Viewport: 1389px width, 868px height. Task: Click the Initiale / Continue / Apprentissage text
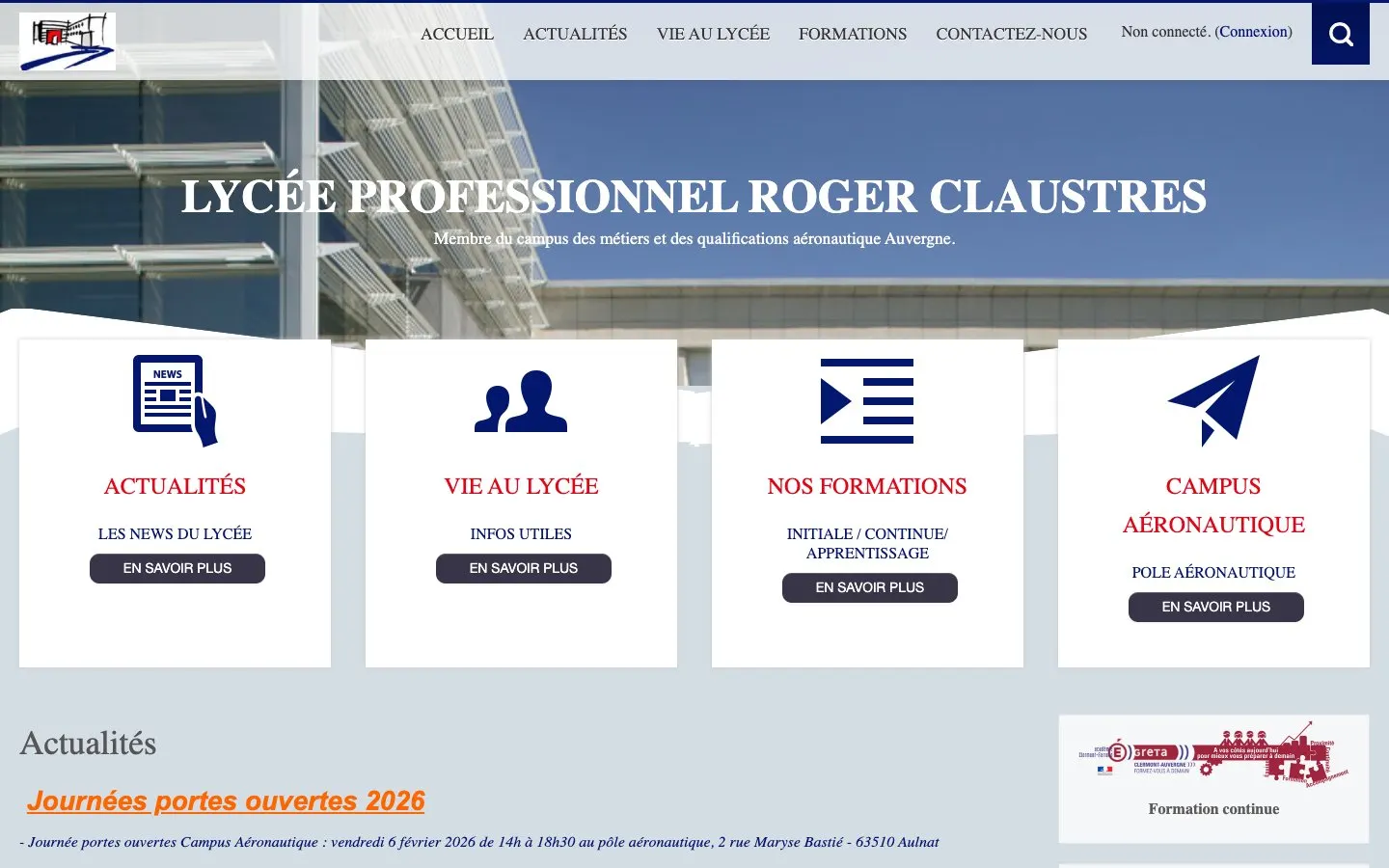click(867, 543)
